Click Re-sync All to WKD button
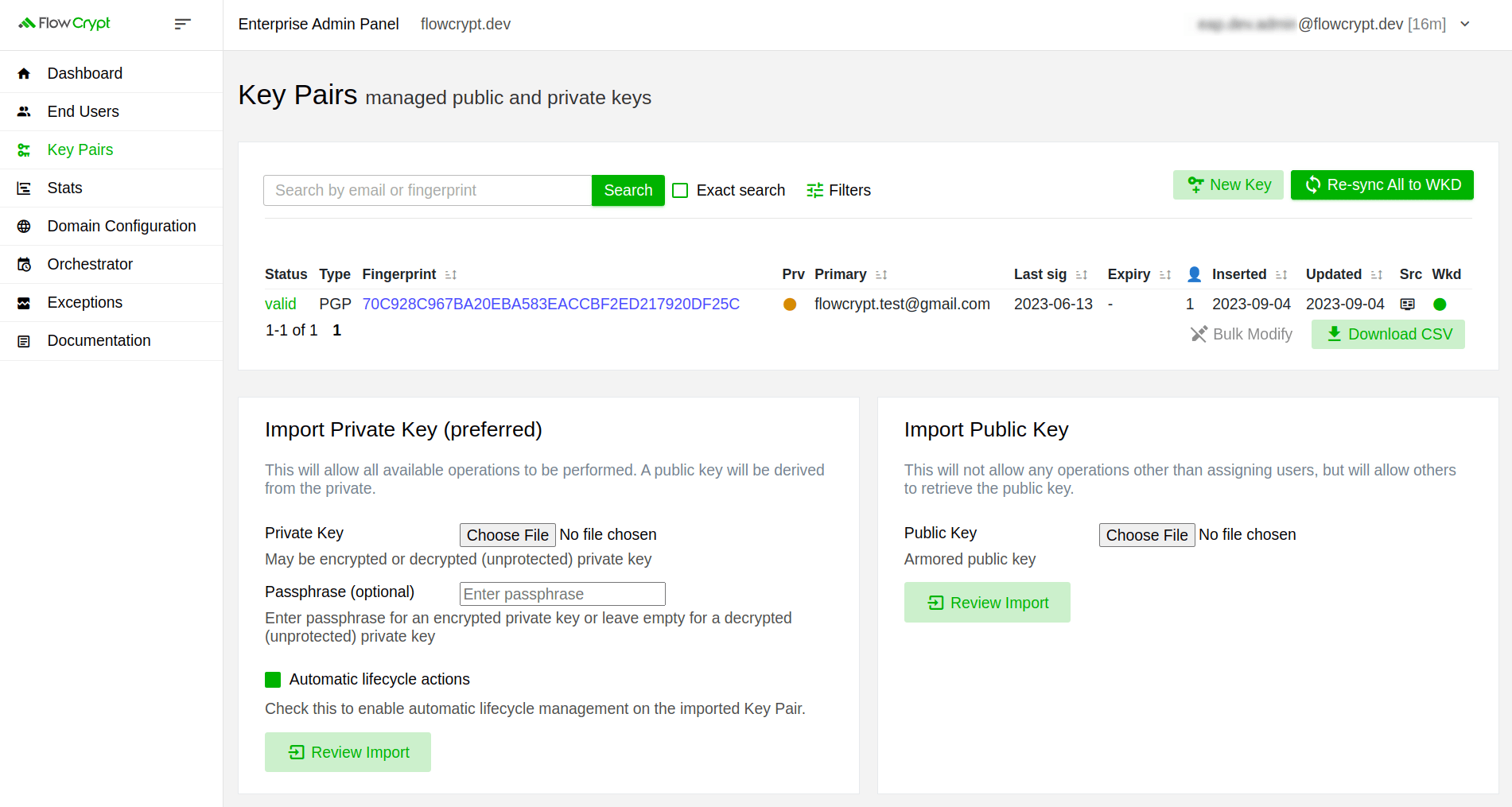Image resolution: width=1512 pixels, height=807 pixels. pos(1382,184)
